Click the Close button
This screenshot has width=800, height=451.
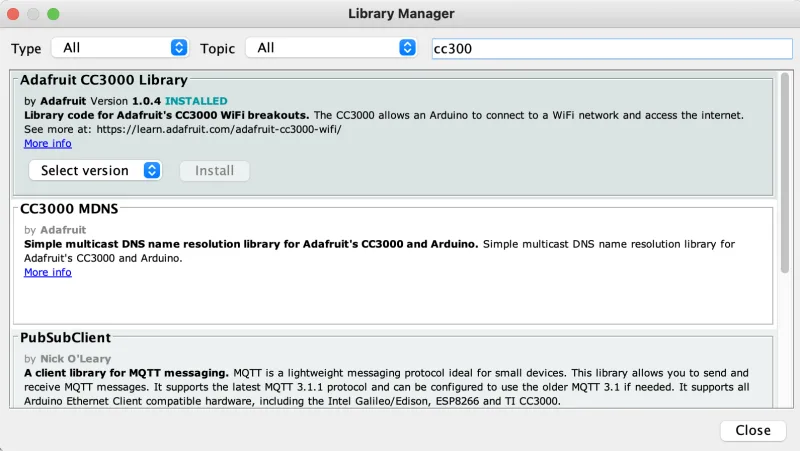[753, 431]
